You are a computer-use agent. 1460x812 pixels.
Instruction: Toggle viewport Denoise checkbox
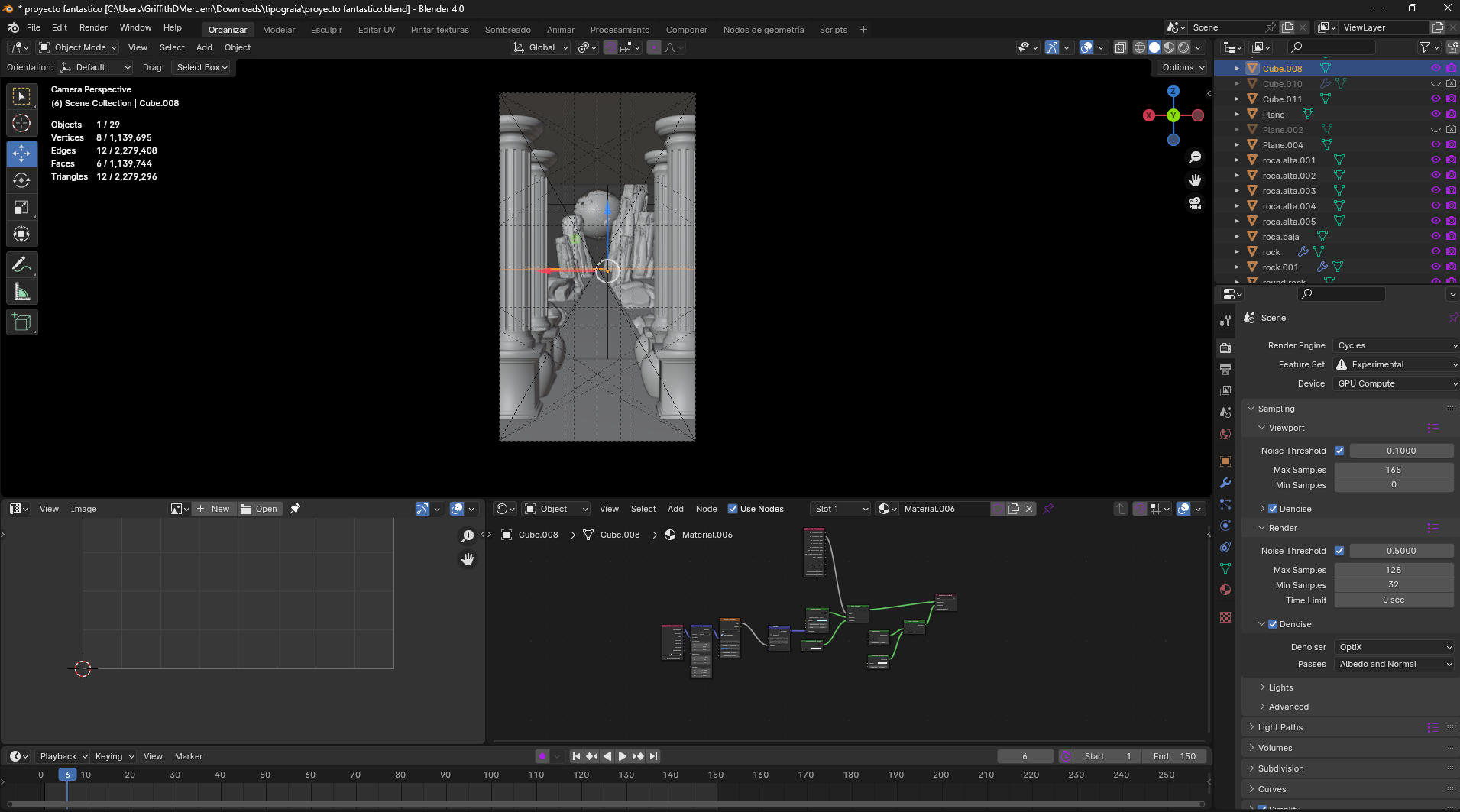1273,509
